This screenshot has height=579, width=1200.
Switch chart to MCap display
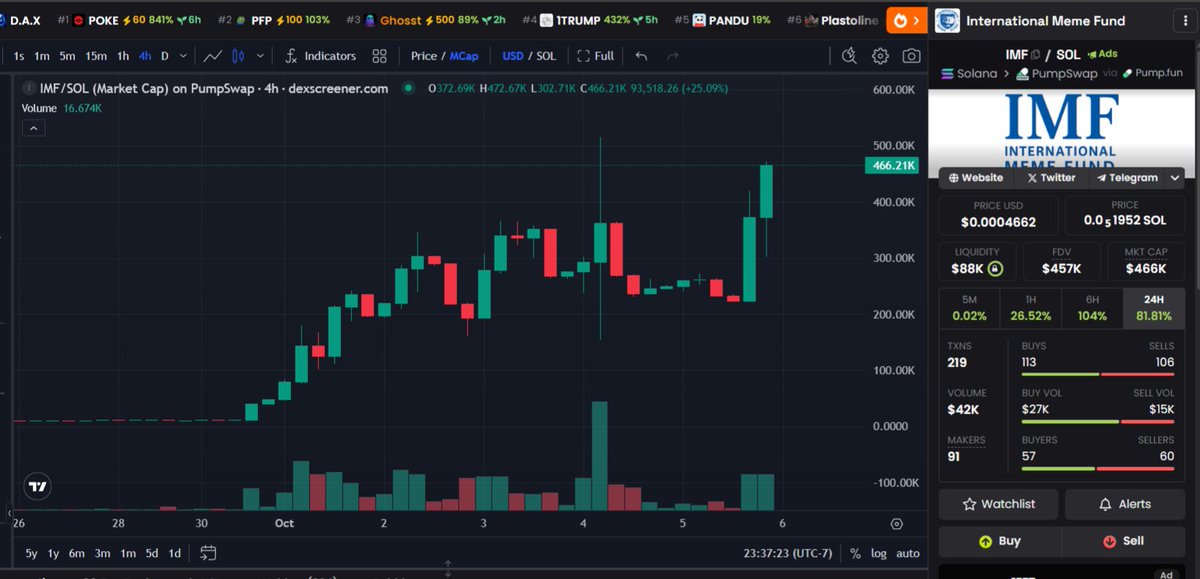coord(464,56)
